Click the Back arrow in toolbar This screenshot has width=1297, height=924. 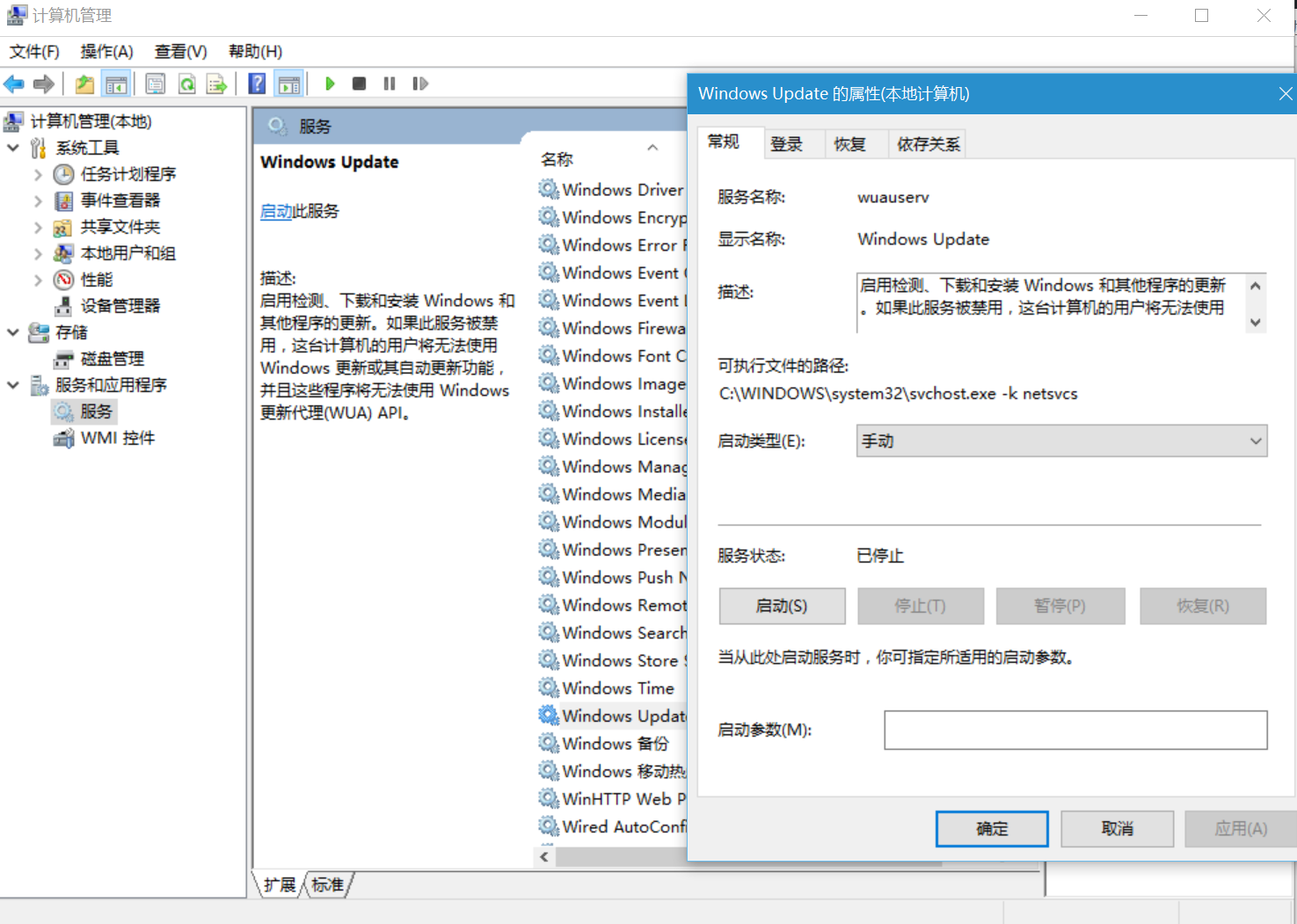[14, 84]
